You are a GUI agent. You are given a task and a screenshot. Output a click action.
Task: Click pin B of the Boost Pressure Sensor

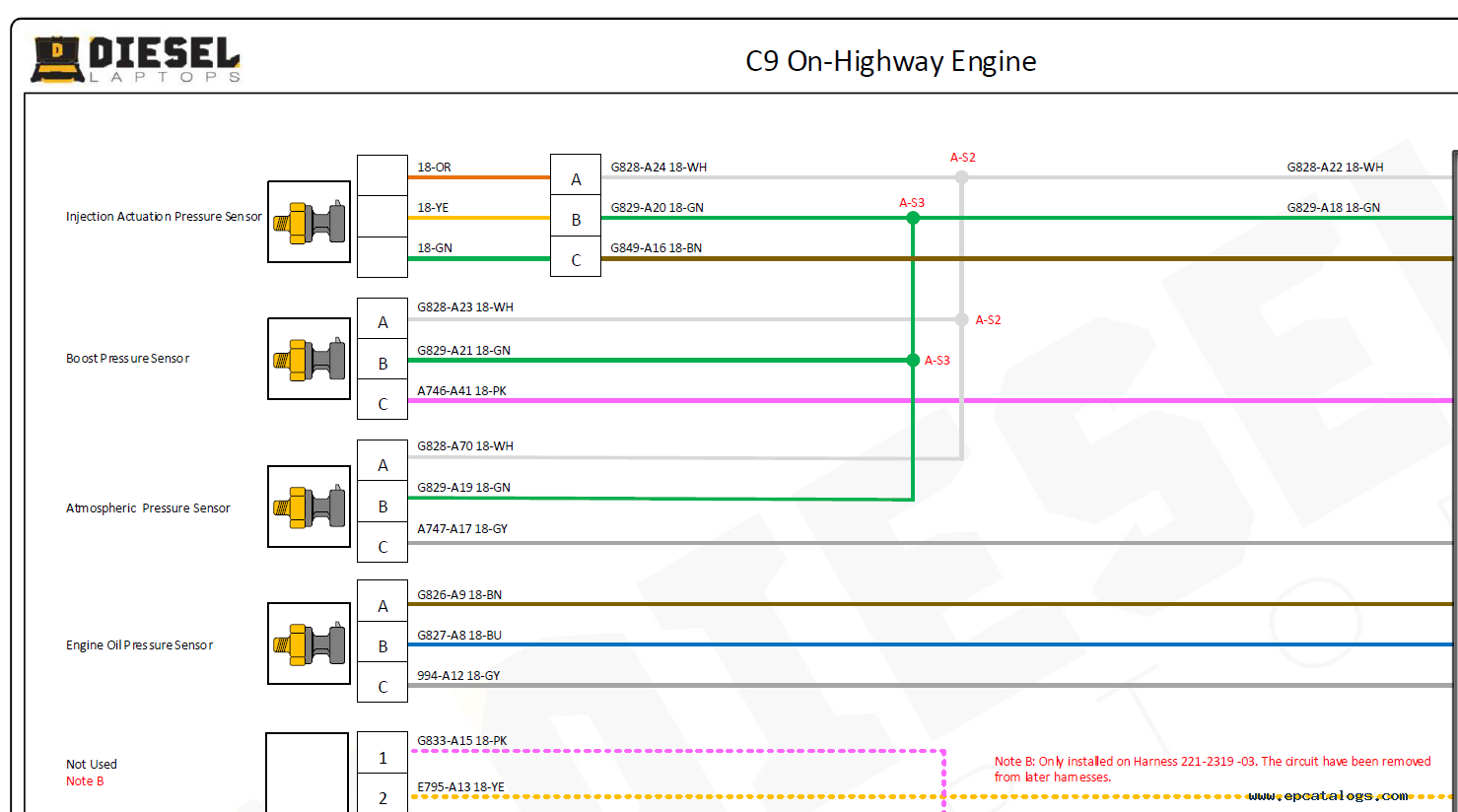[x=382, y=364]
